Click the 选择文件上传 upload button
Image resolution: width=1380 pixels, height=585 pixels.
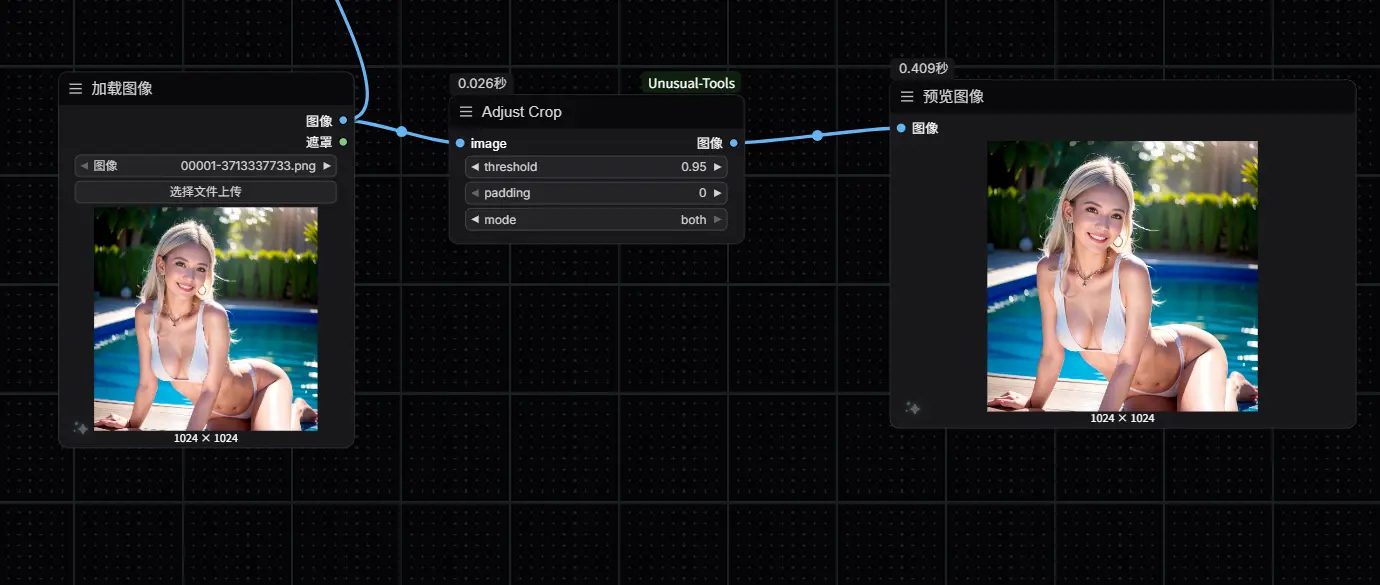point(205,191)
